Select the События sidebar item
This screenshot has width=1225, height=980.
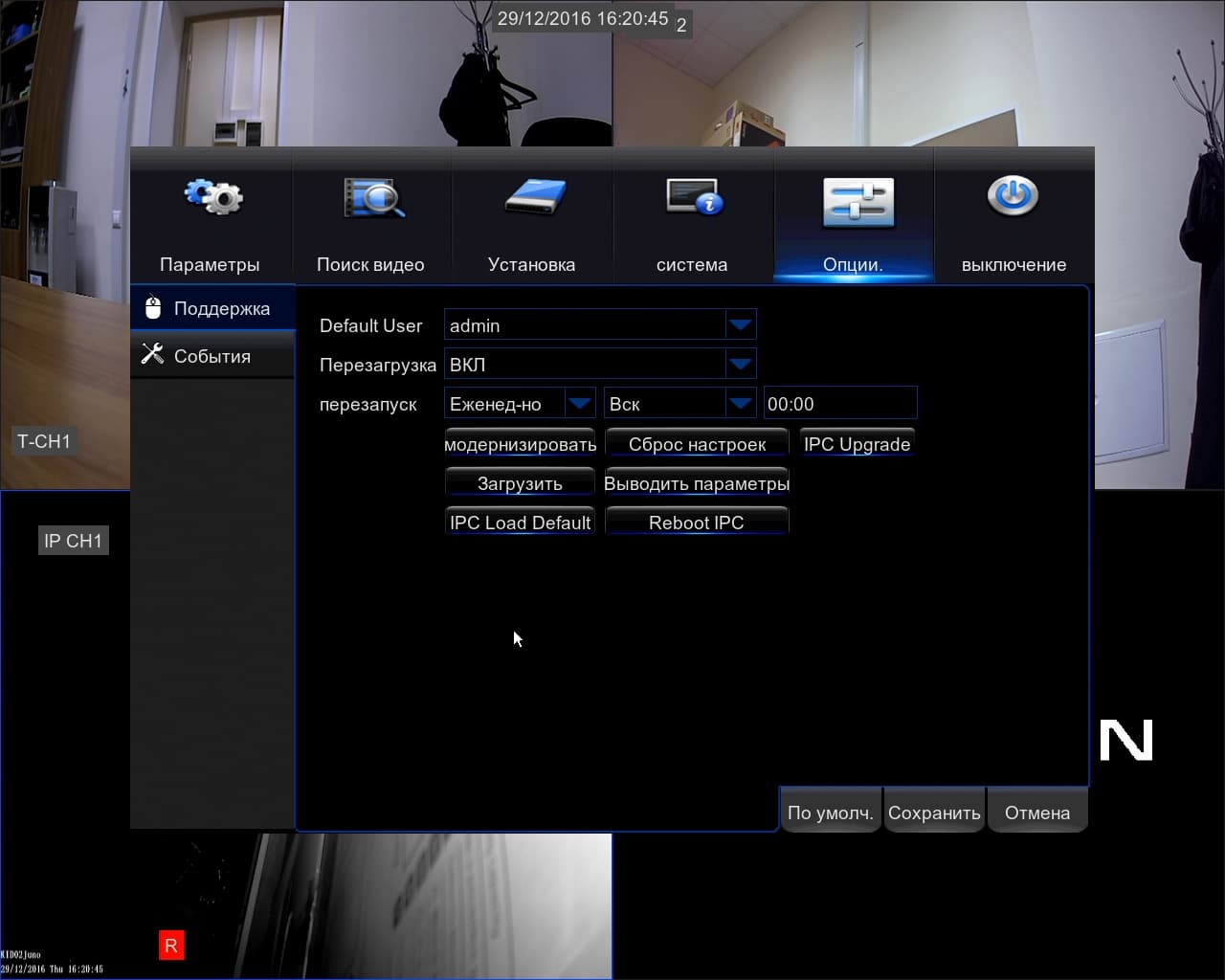[212, 356]
